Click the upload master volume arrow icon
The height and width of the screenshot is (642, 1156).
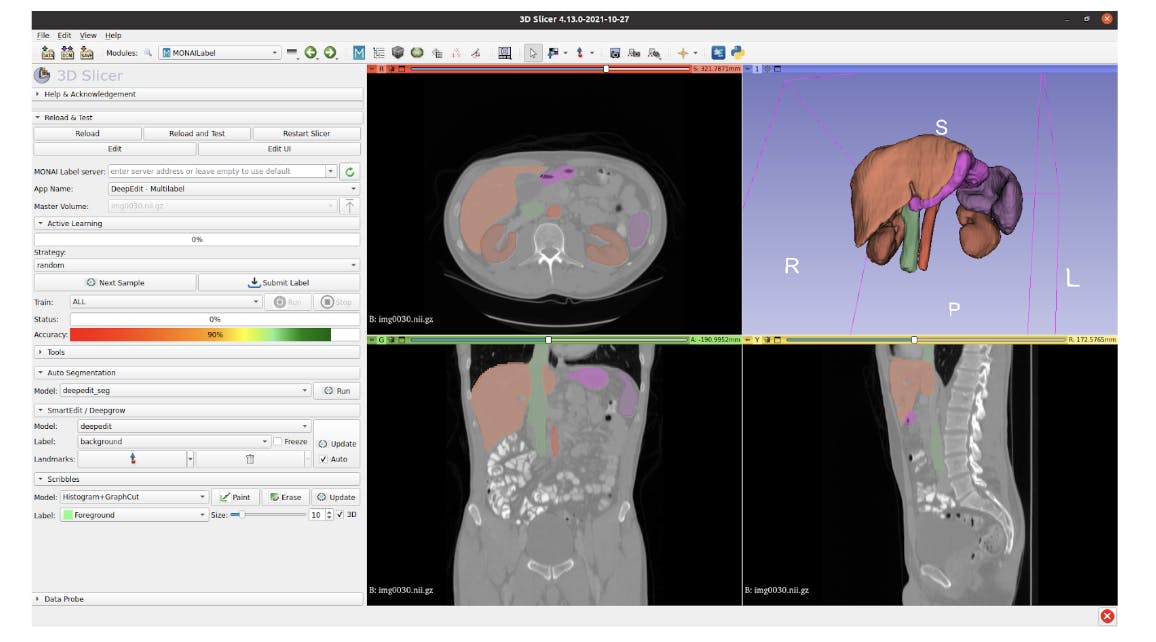tap(349, 206)
